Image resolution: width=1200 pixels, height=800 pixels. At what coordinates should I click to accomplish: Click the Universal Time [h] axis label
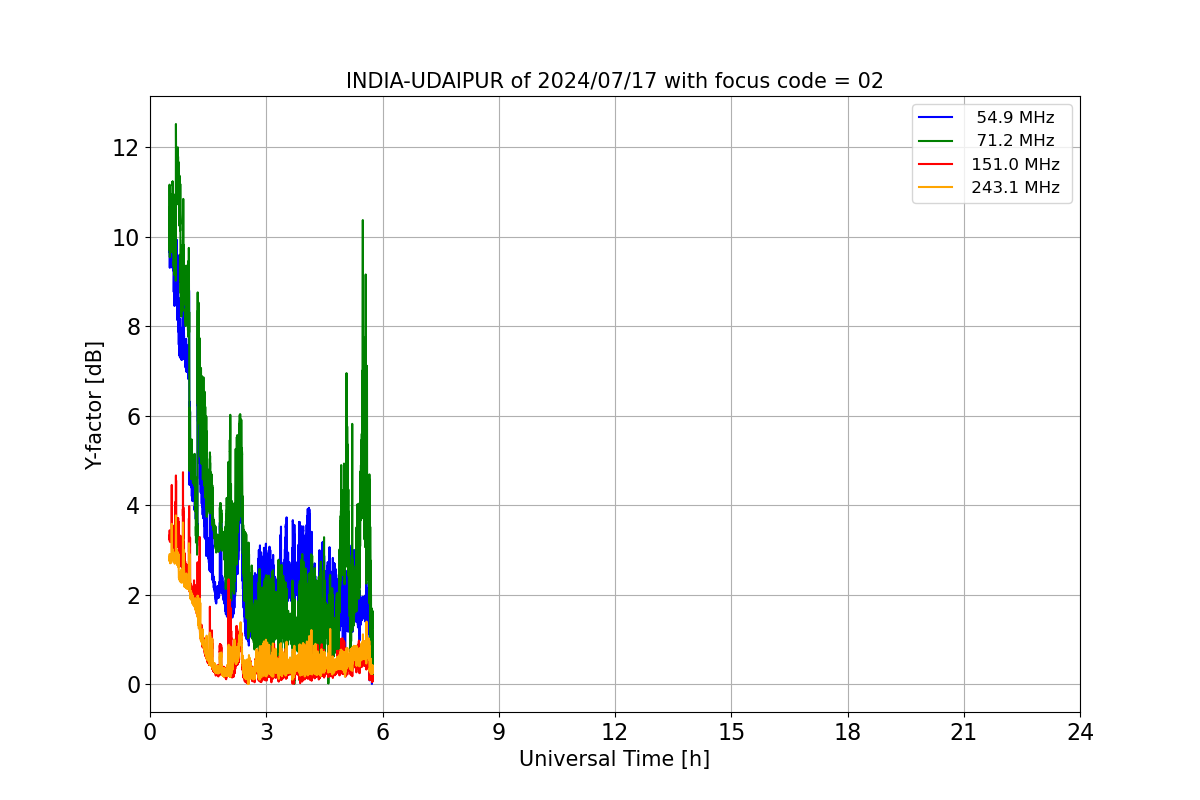tap(614, 759)
